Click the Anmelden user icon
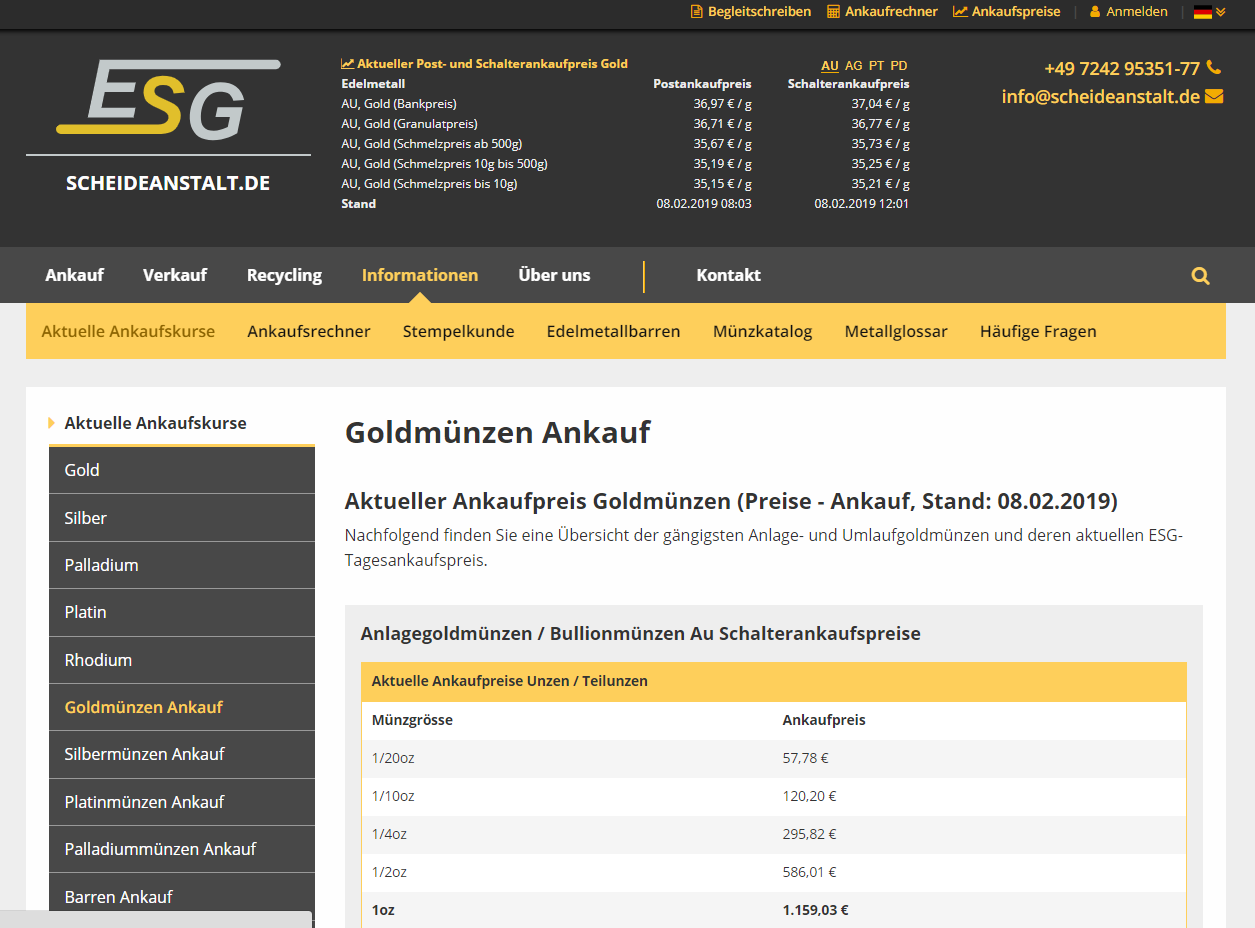The image size is (1255, 928). tap(1095, 12)
